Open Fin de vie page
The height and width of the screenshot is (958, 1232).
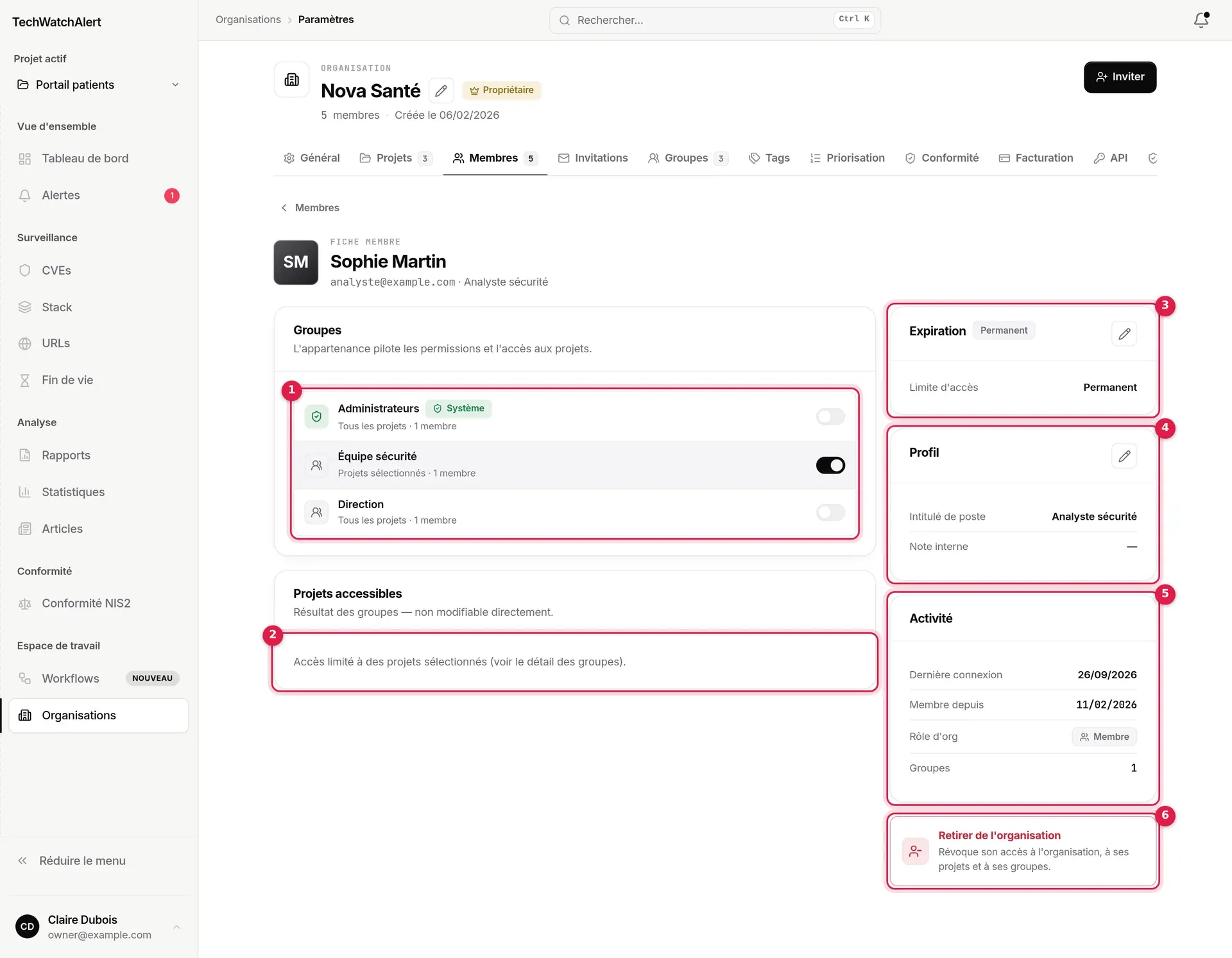point(98,380)
